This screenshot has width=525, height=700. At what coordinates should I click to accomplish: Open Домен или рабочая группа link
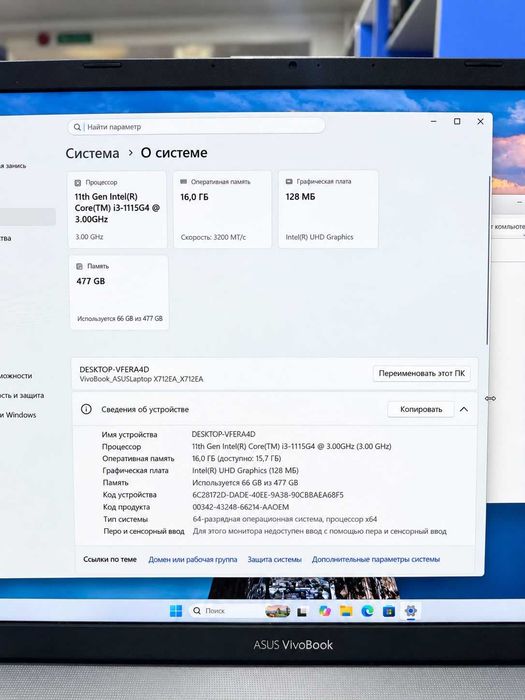click(x=192, y=559)
